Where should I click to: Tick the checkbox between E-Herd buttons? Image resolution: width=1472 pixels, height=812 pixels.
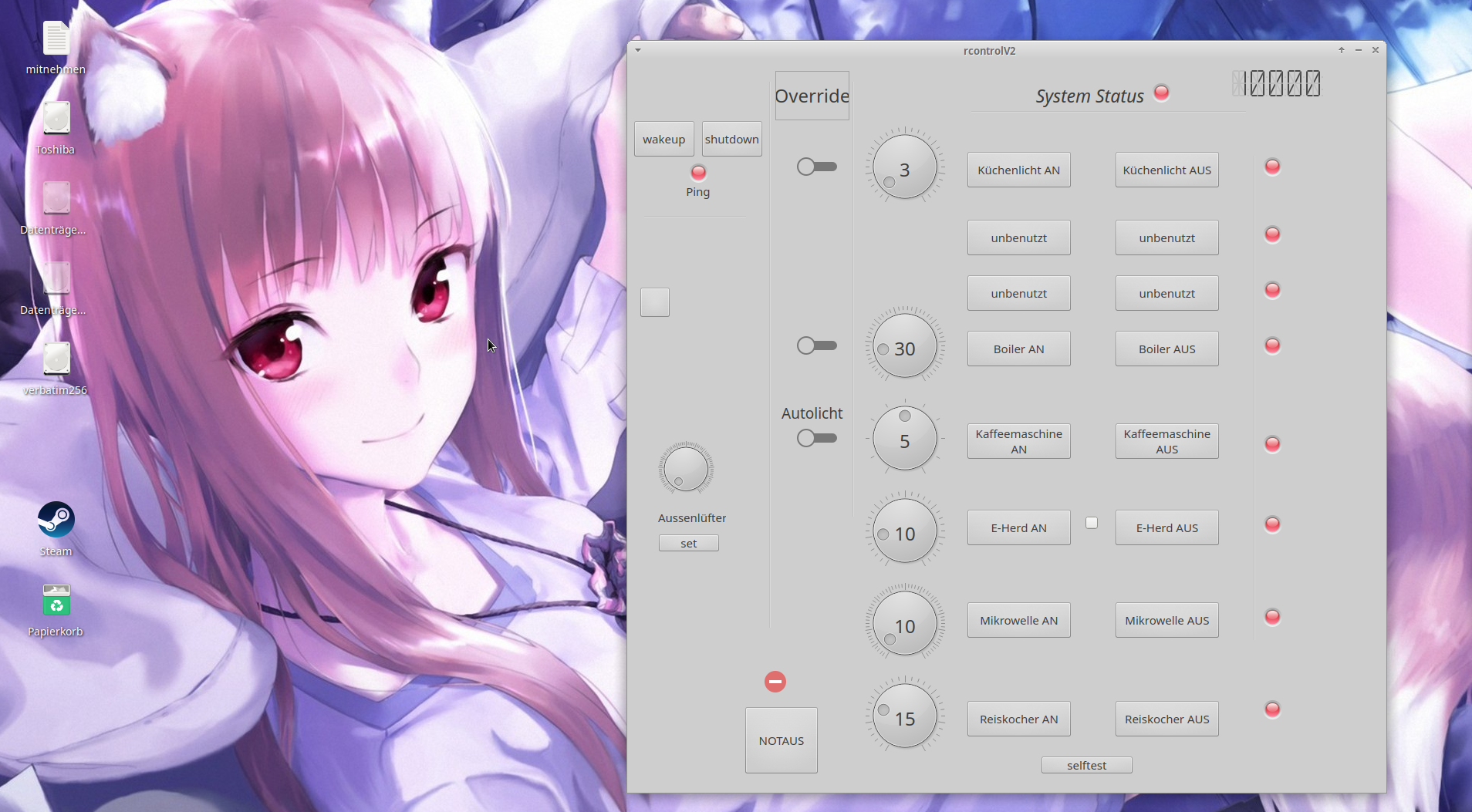click(1092, 523)
